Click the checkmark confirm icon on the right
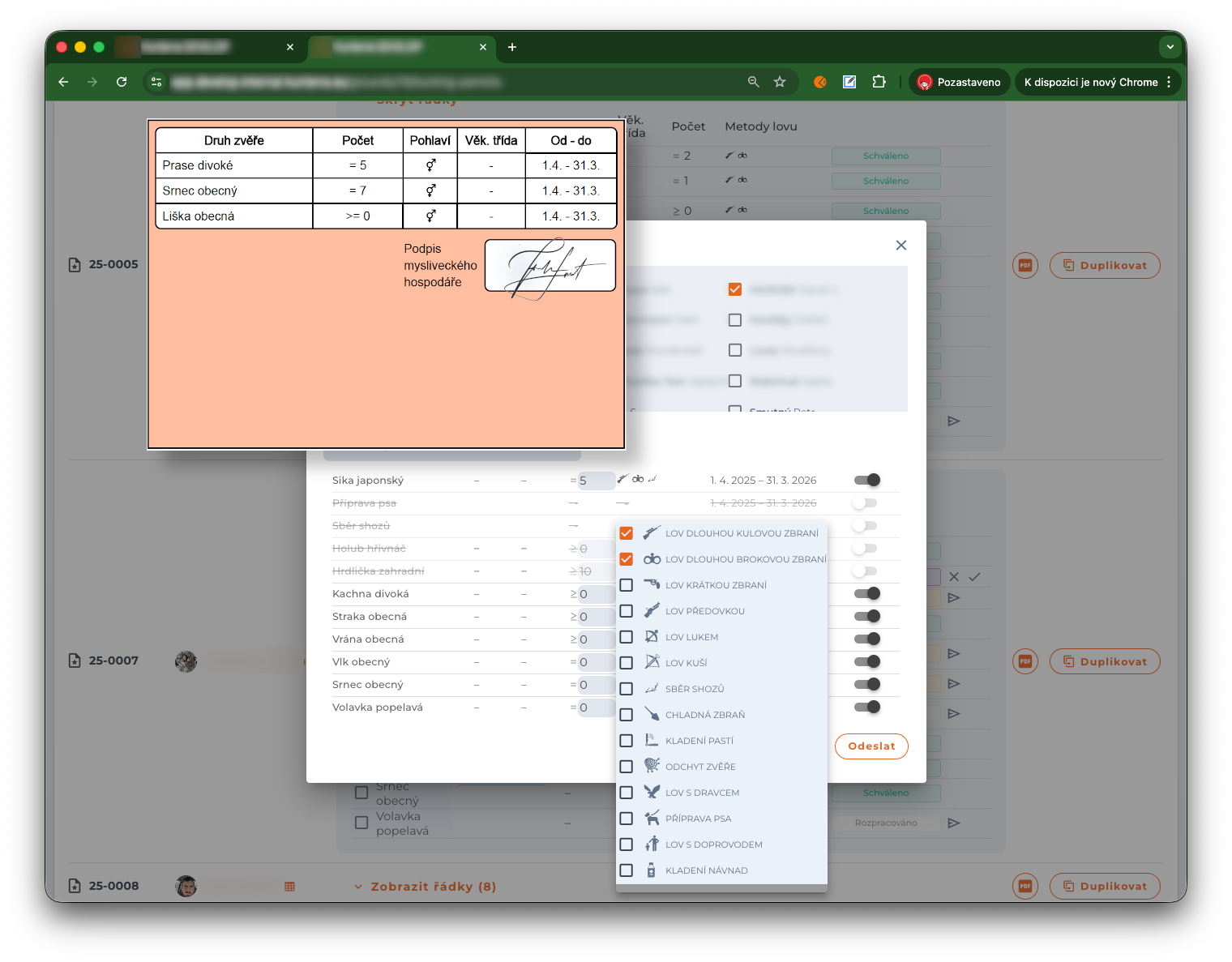 pyautogui.click(x=974, y=577)
